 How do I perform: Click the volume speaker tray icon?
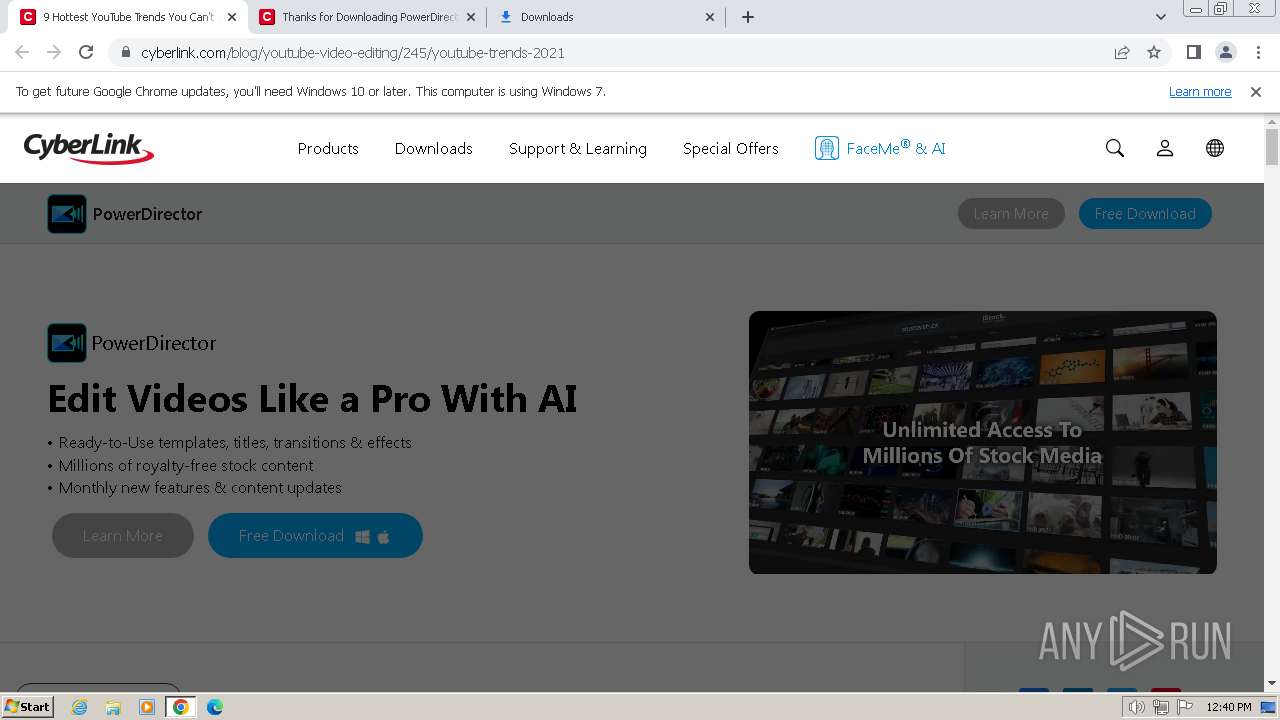click(x=1137, y=707)
